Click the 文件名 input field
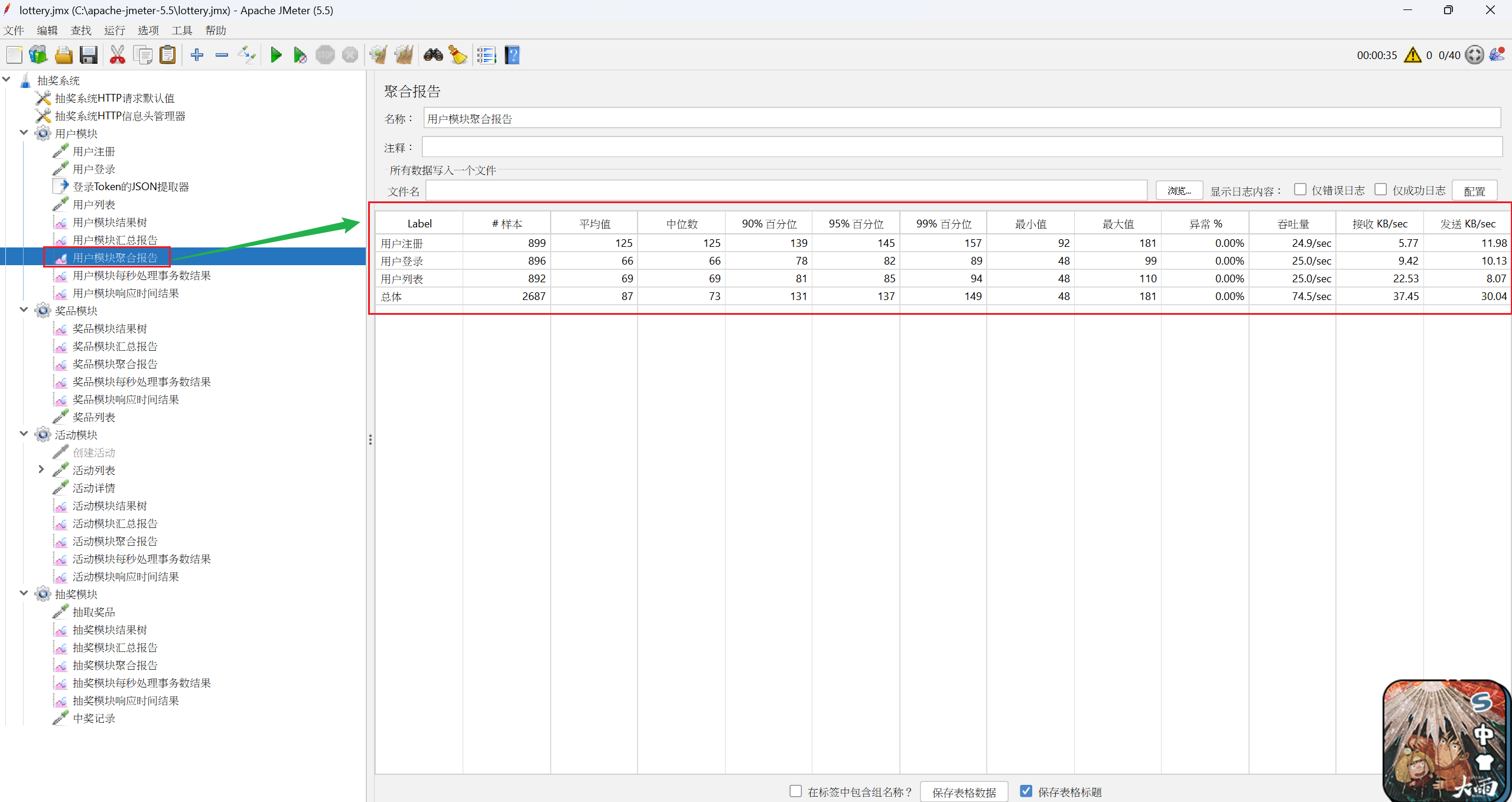 [786, 191]
